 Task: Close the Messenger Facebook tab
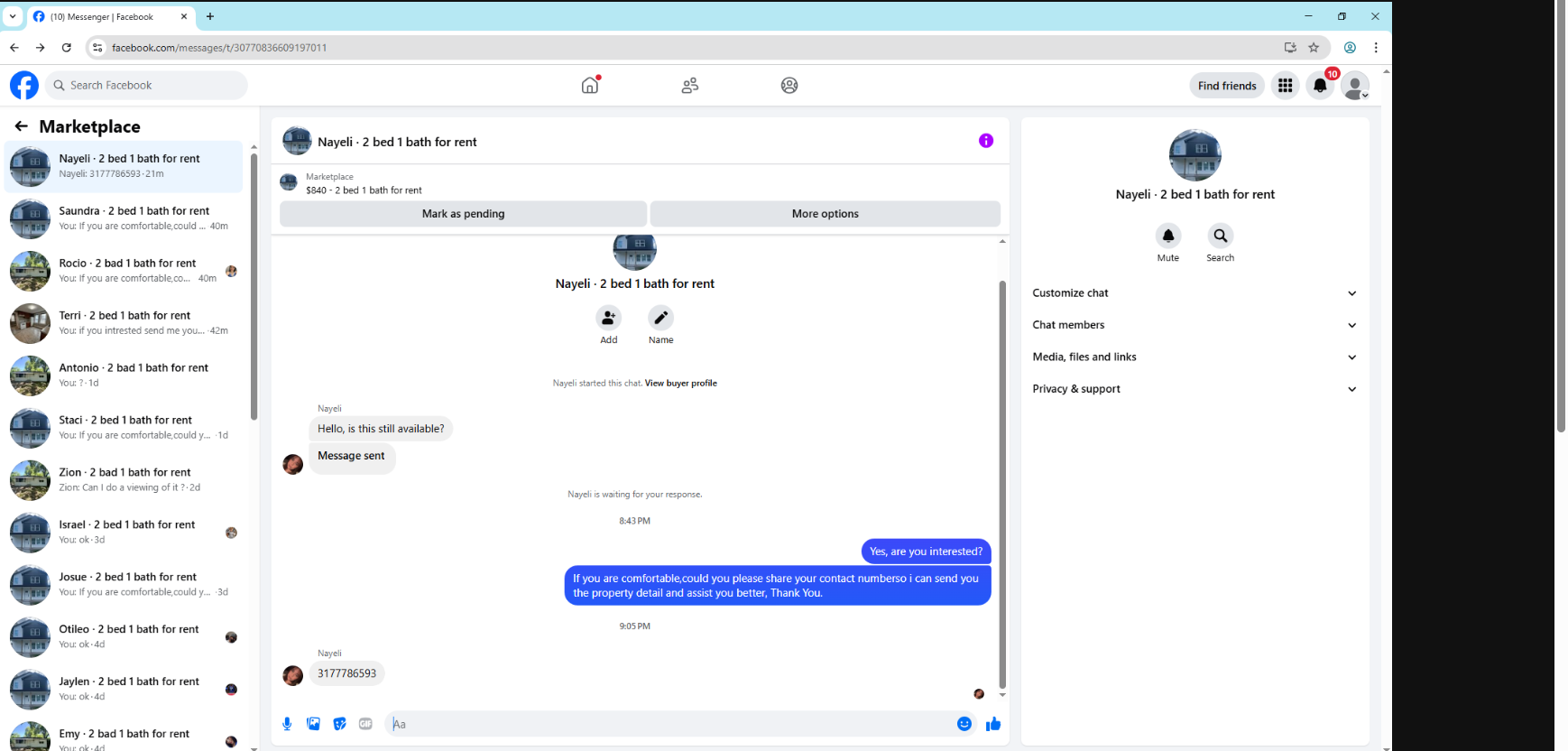[x=183, y=16]
